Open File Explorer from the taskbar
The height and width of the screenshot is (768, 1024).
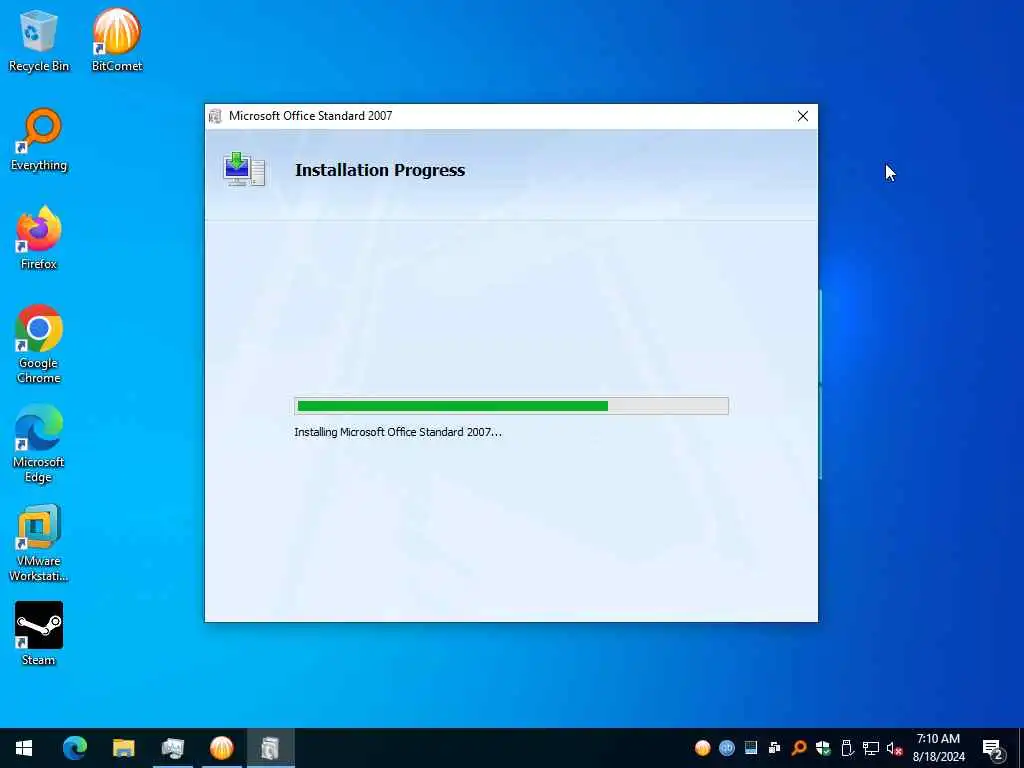pos(123,748)
